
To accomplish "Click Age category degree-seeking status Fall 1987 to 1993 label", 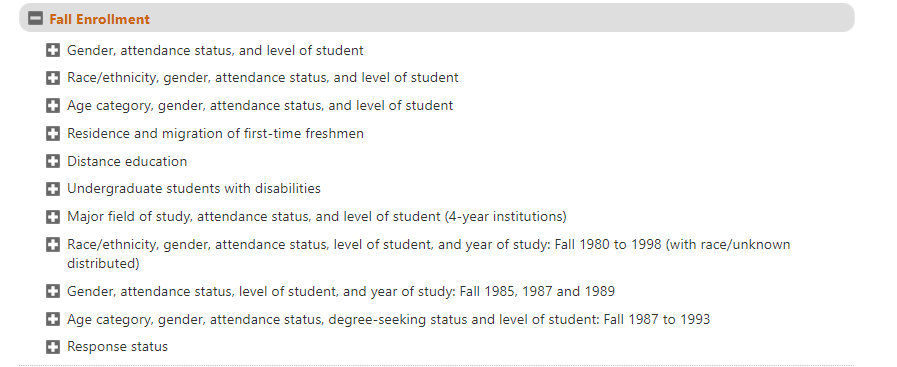I will coord(388,319).
